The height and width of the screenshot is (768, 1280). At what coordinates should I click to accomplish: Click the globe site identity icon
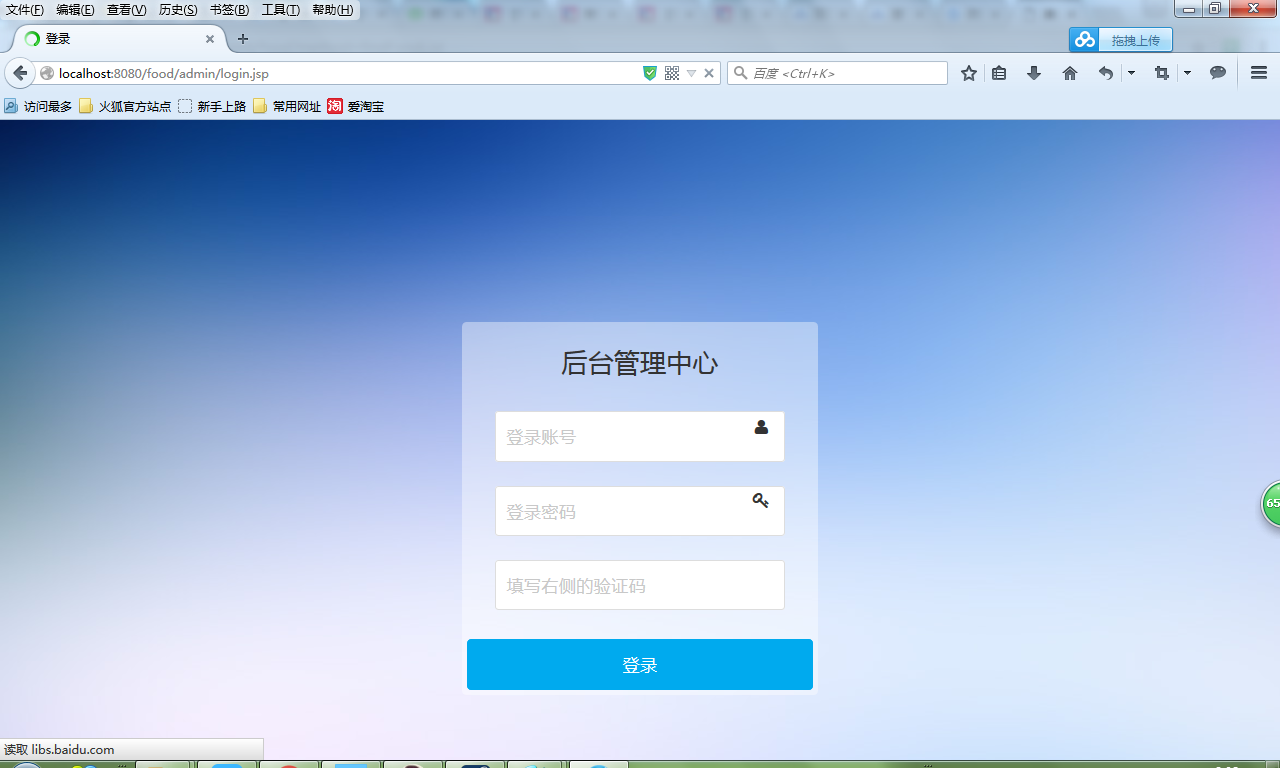click(46, 73)
